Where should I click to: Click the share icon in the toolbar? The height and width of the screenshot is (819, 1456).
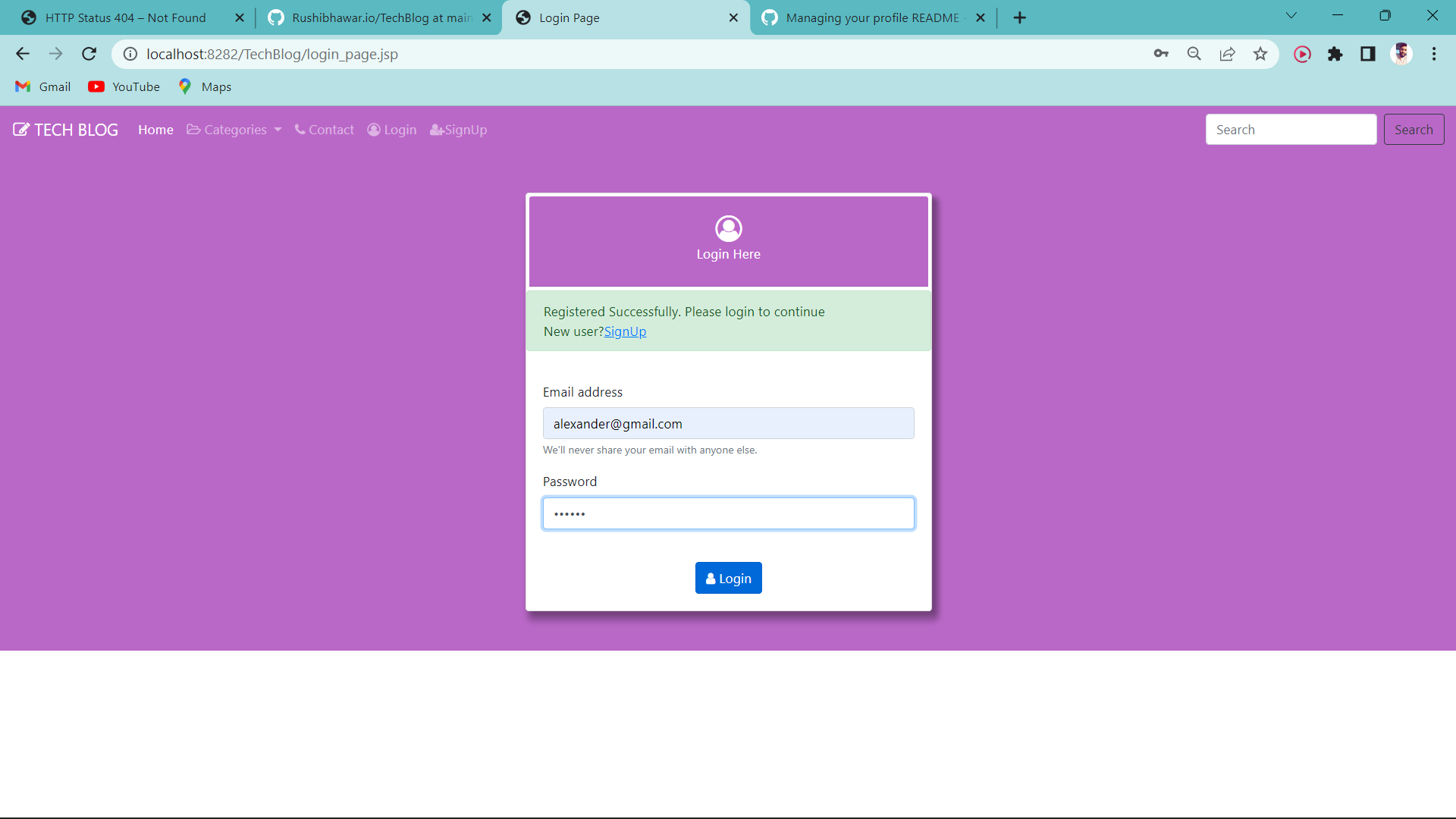[1227, 54]
